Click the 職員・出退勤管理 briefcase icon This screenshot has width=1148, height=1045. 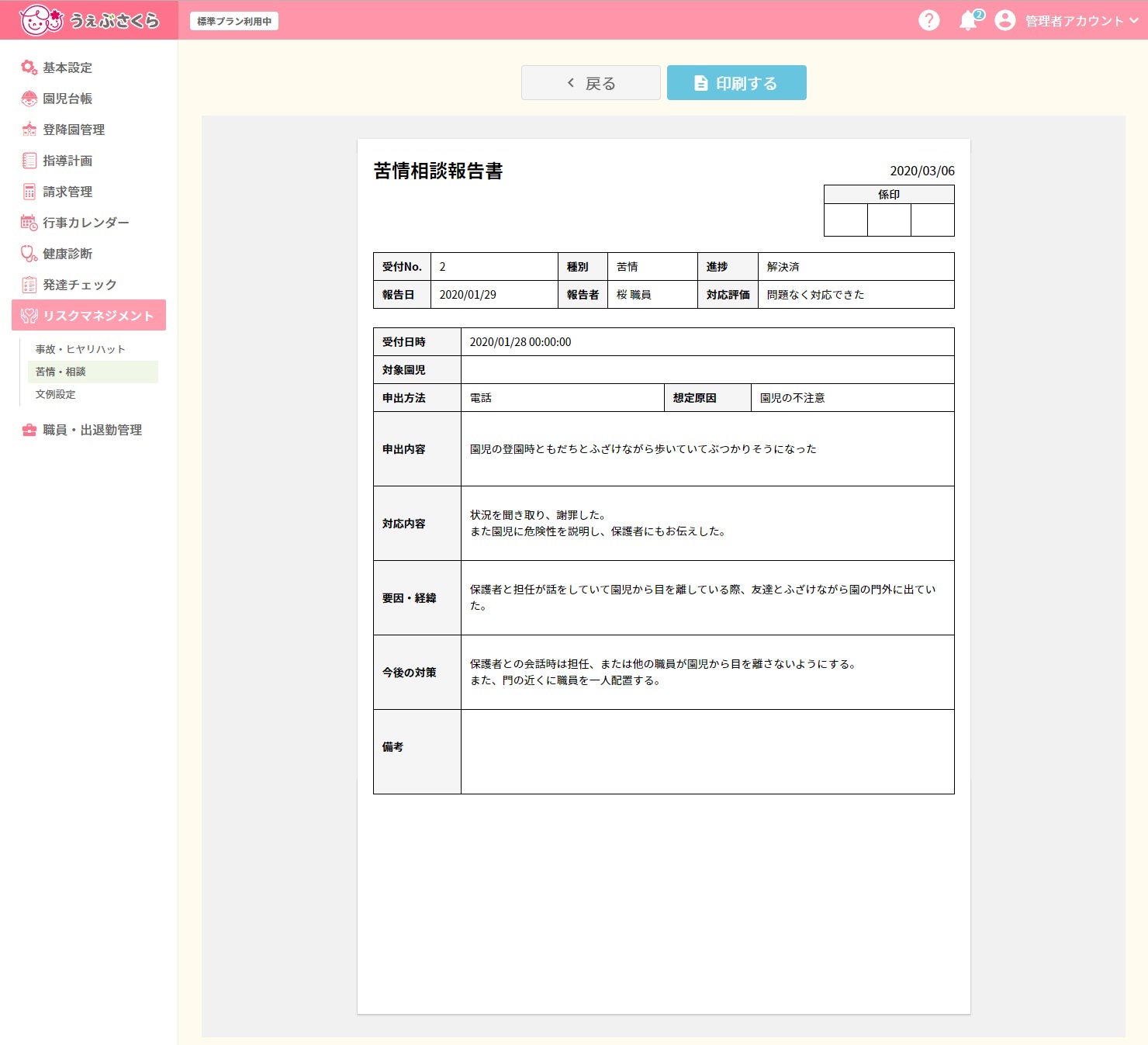coord(29,430)
